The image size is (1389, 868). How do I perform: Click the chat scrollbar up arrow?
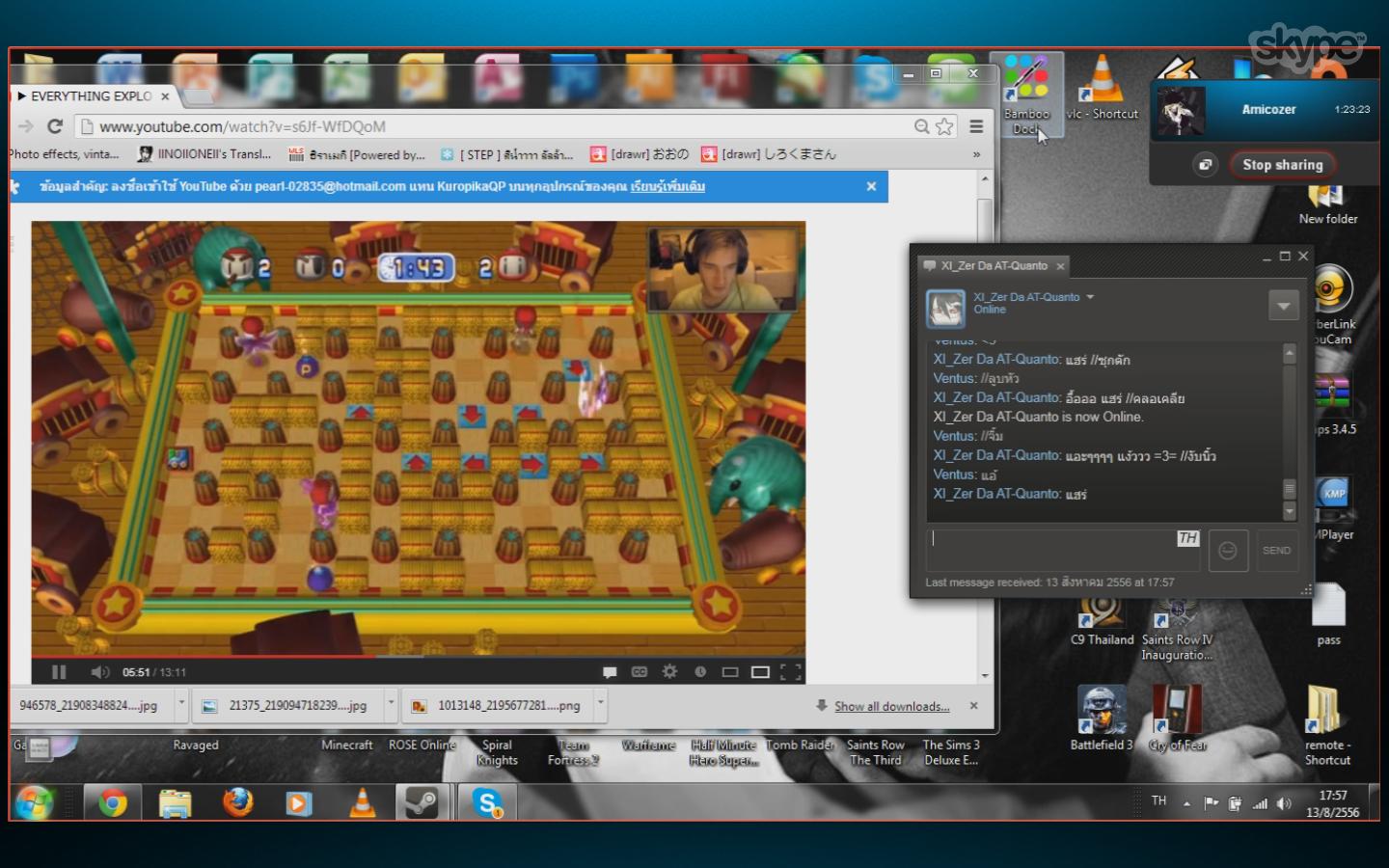[1290, 354]
